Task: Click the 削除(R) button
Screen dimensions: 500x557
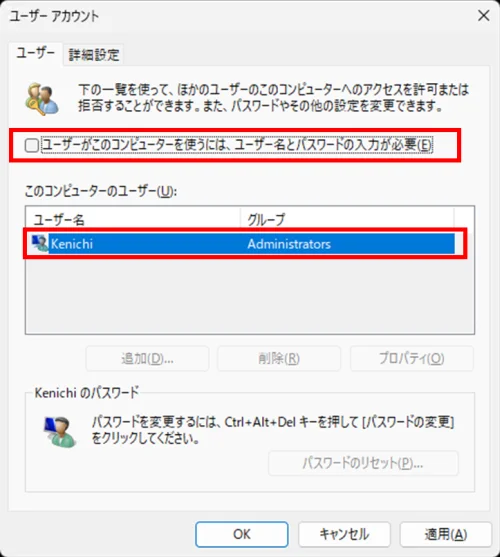Action: 279,358
